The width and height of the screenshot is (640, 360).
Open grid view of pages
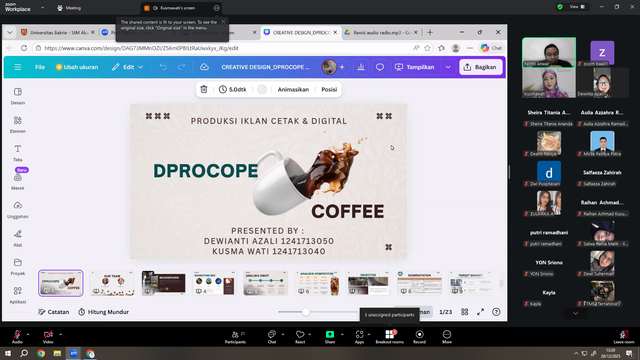464,312
